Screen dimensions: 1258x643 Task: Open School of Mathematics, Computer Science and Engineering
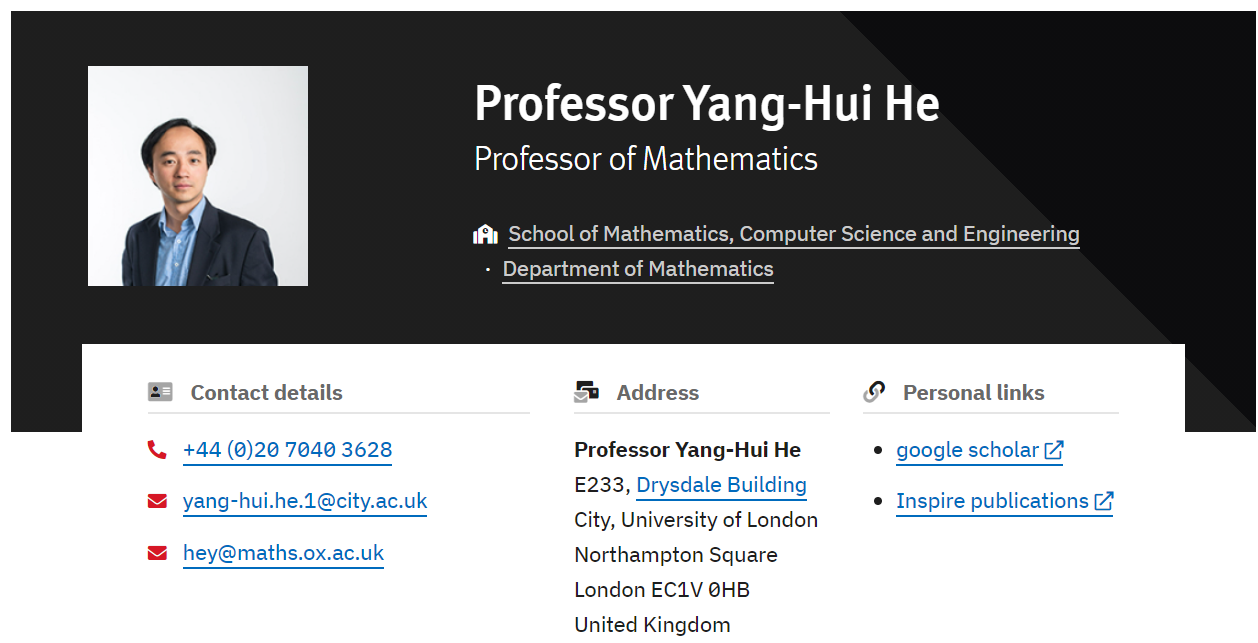[x=793, y=234]
